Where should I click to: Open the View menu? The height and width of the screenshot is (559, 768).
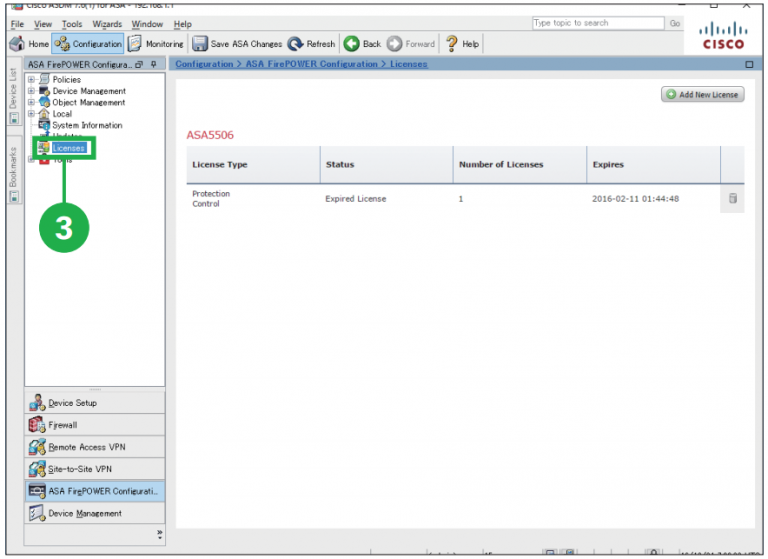tap(43, 24)
